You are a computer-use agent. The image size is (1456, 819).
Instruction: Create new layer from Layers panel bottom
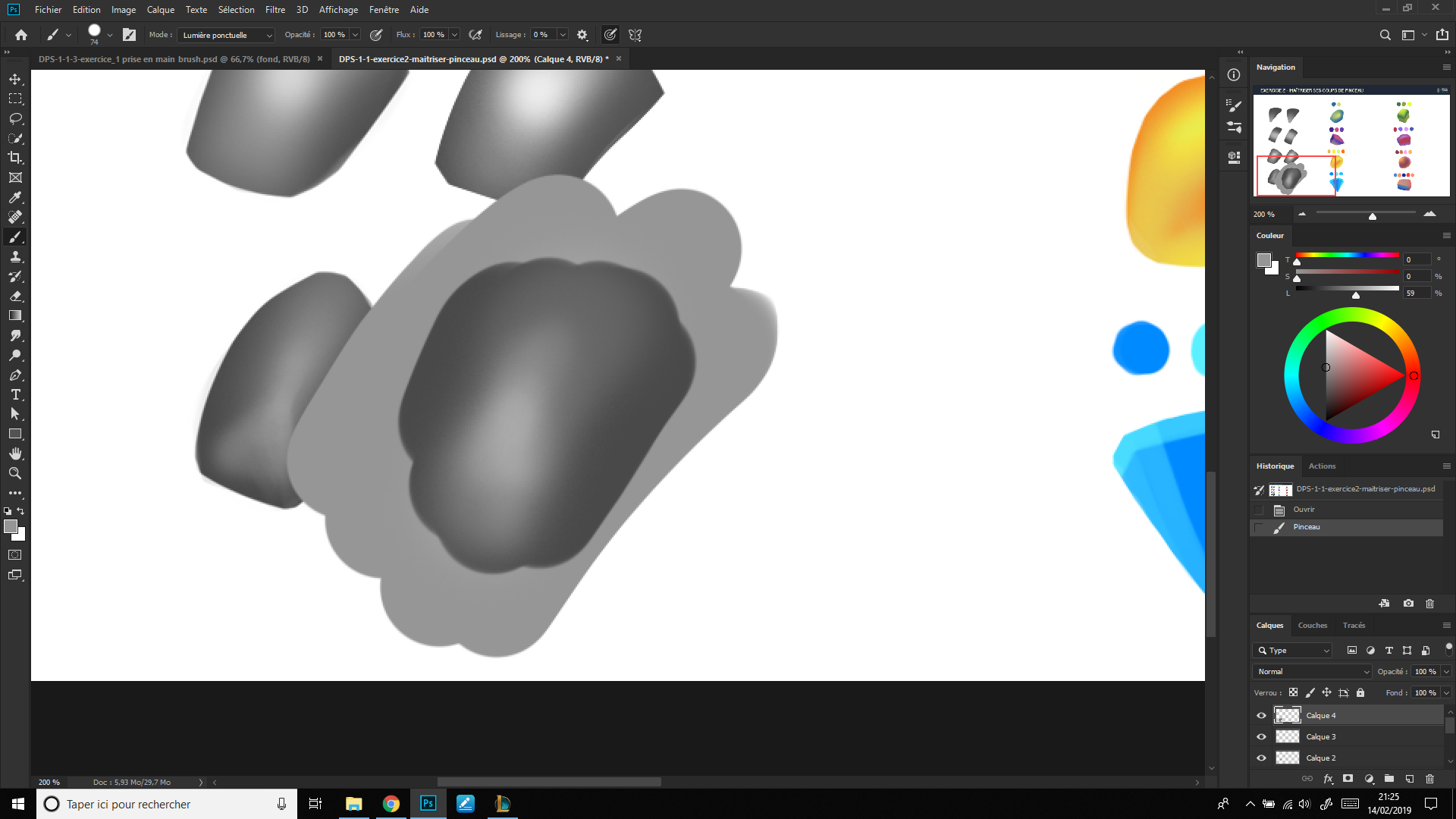pyautogui.click(x=1409, y=779)
